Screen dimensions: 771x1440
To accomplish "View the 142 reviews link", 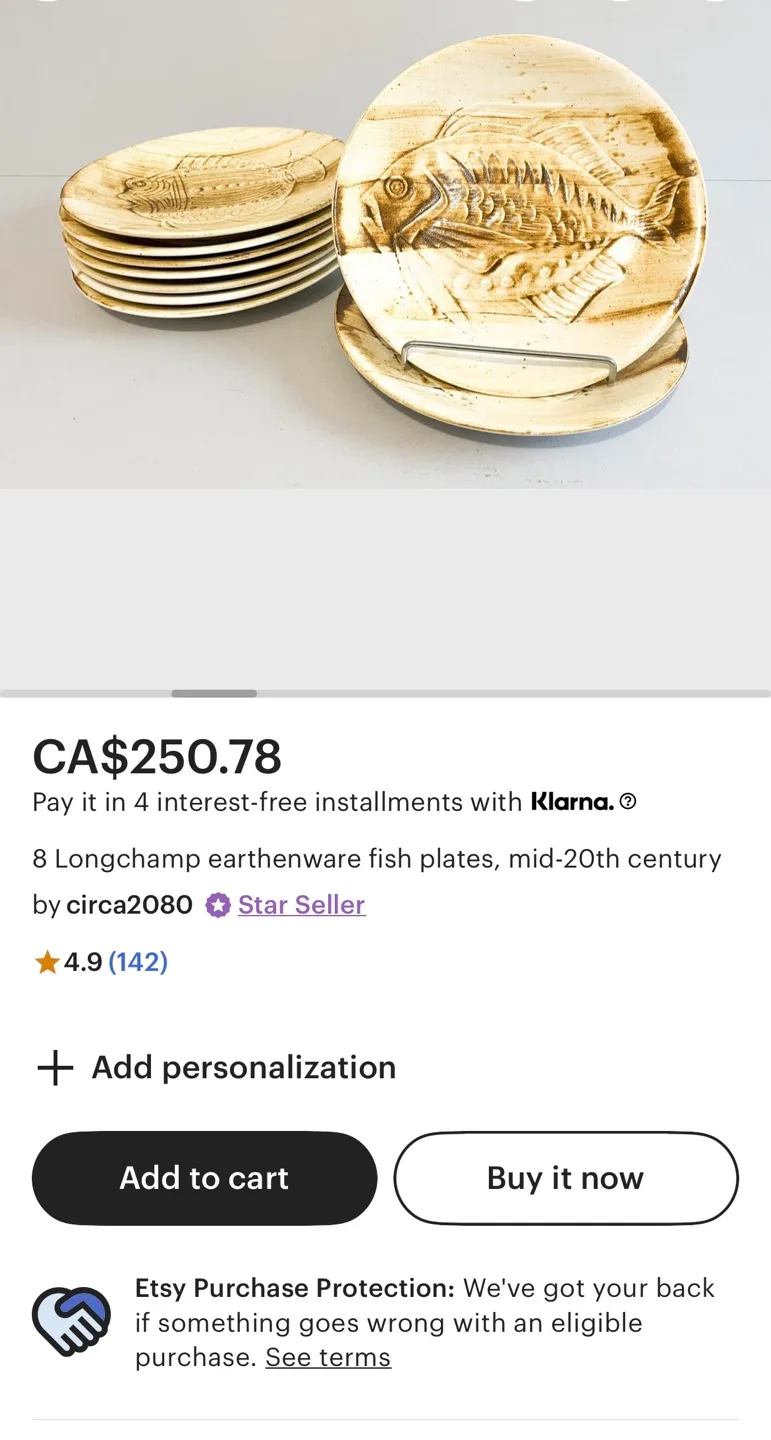I will [x=138, y=961].
